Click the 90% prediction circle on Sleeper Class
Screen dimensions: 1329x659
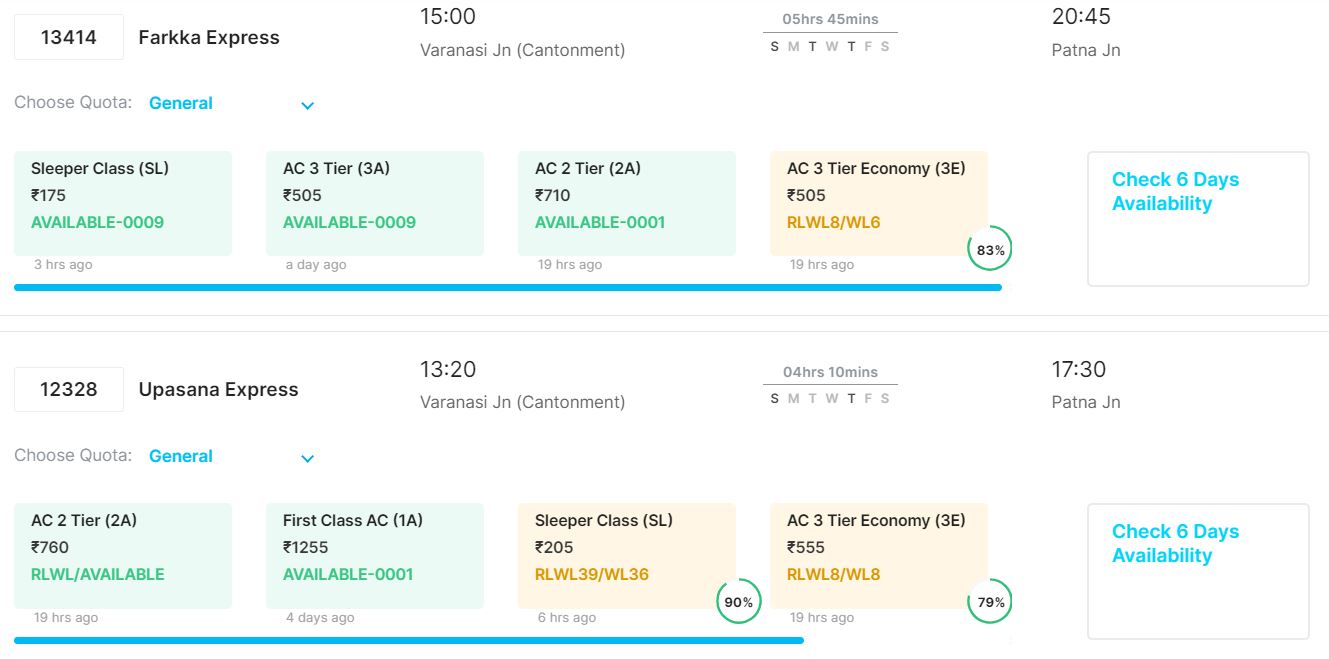point(738,602)
